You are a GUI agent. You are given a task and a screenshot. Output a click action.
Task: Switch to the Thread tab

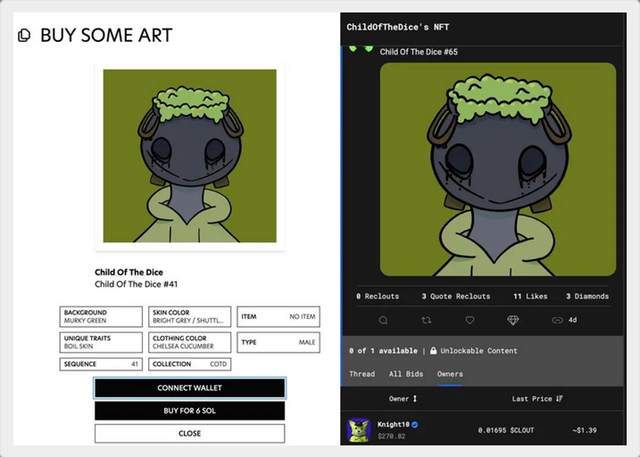361,374
